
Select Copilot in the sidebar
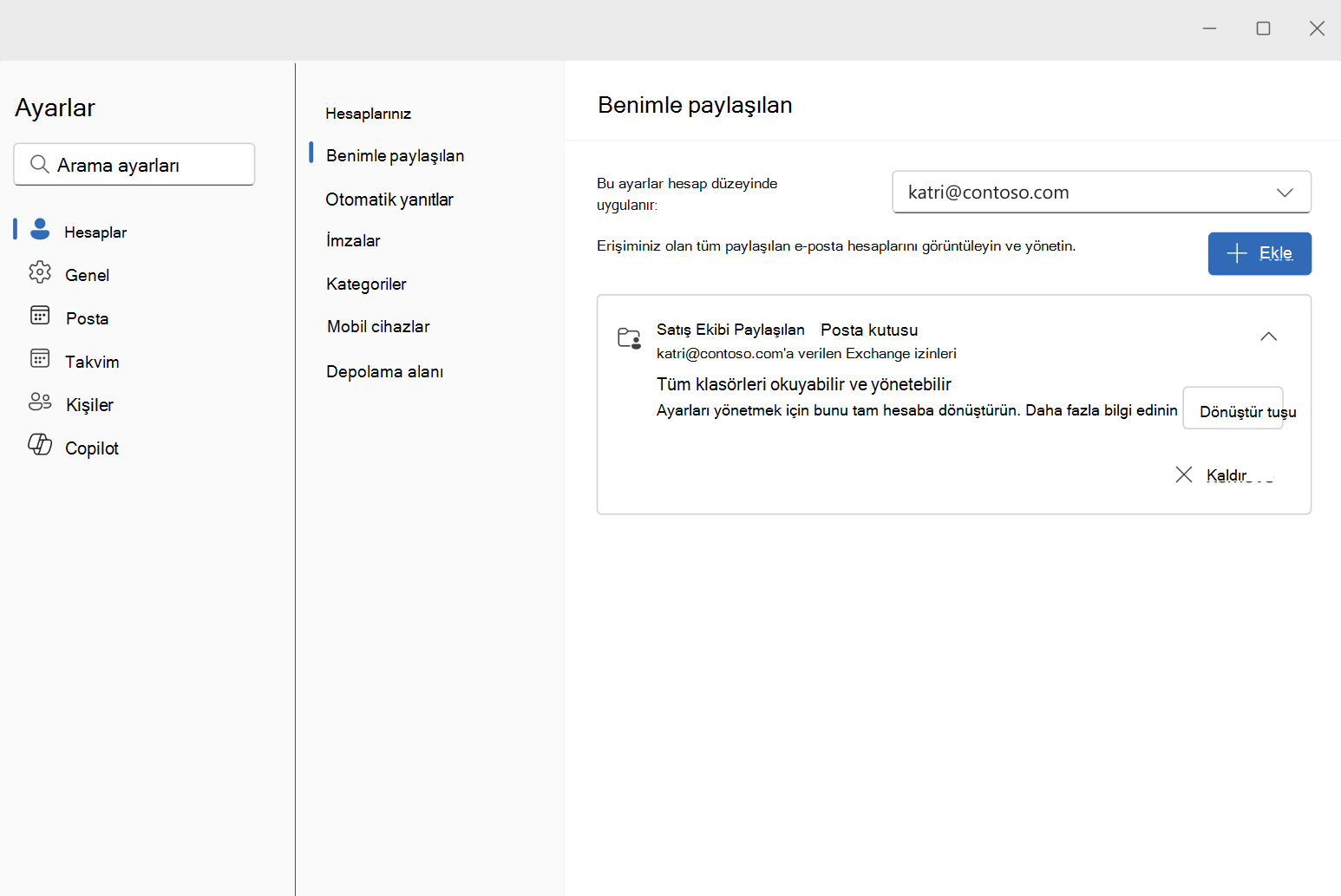point(92,448)
